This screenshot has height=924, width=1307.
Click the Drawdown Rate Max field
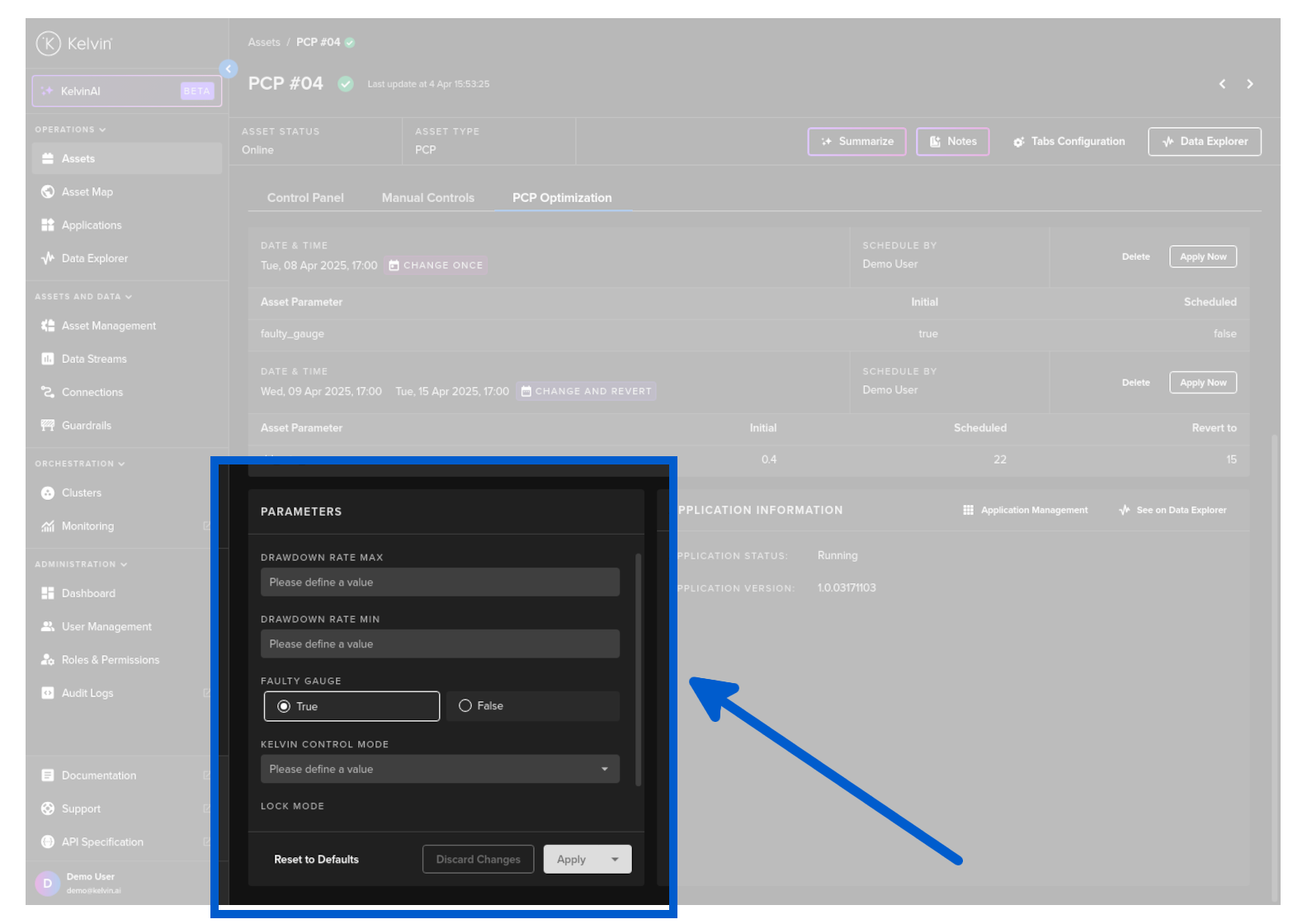pos(440,582)
